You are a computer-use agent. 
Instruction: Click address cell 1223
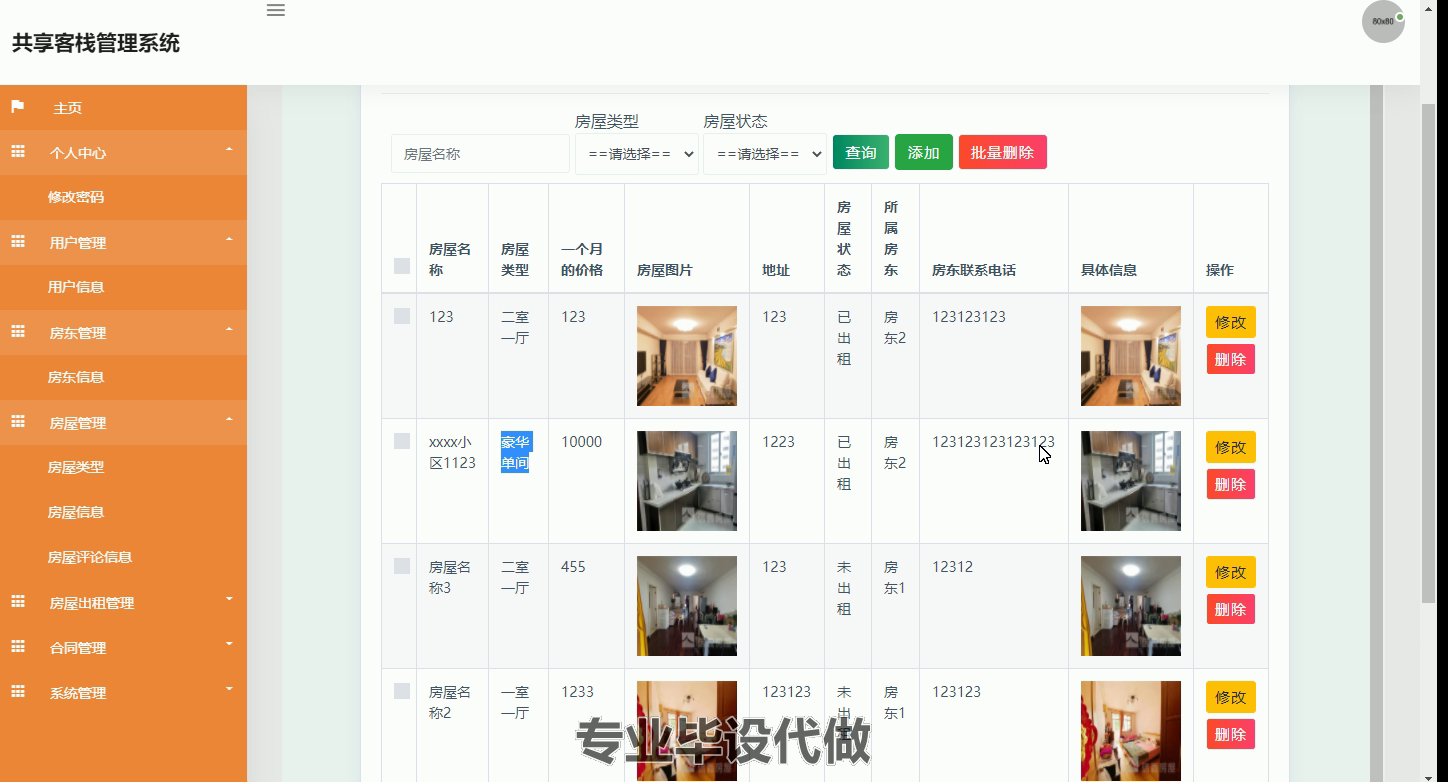778,441
